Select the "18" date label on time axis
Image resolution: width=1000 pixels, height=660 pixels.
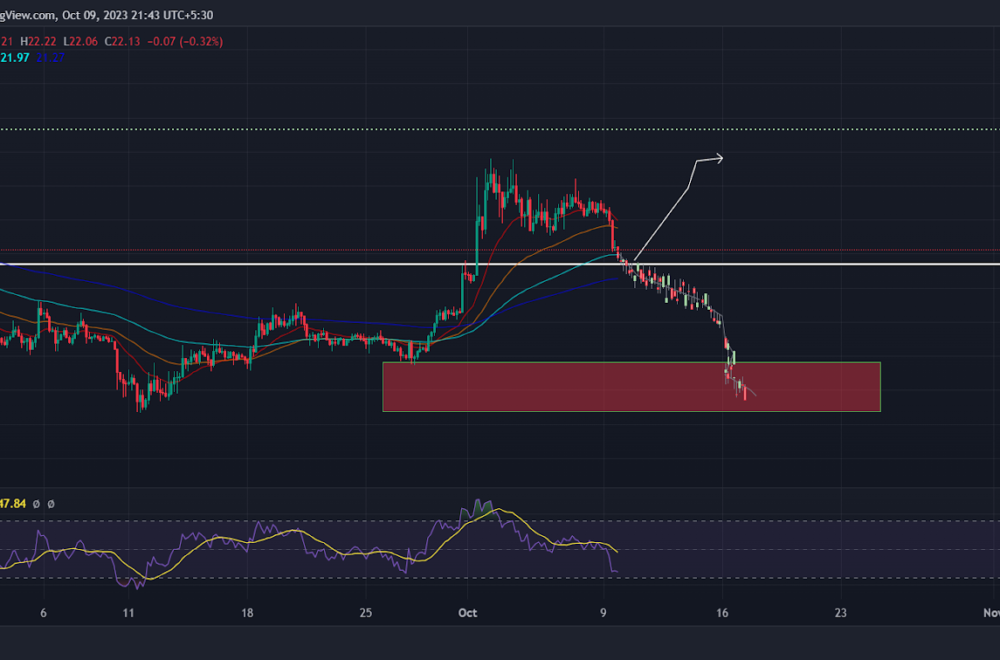[247, 613]
